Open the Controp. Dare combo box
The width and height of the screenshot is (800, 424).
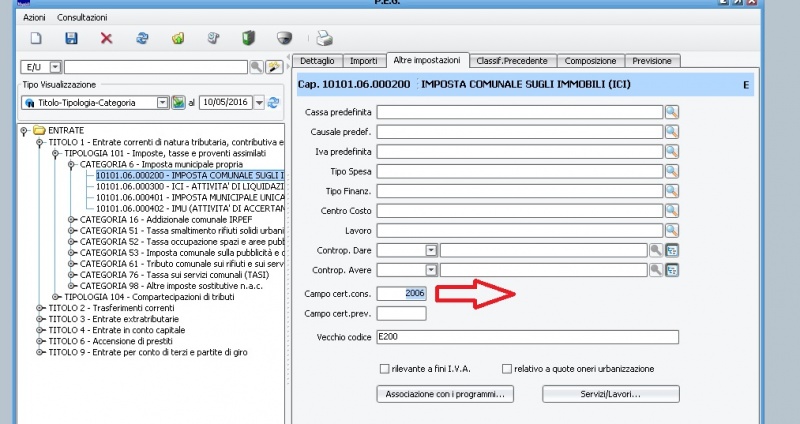click(431, 249)
